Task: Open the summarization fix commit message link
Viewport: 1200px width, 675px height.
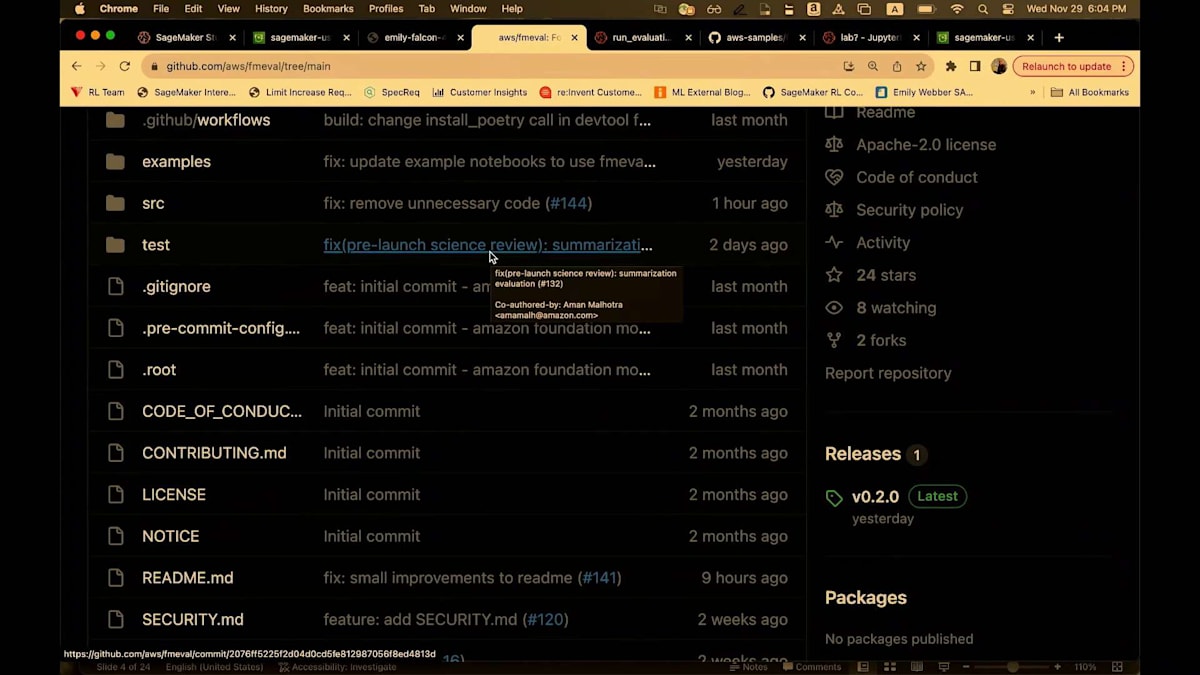Action: click(488, 245)
